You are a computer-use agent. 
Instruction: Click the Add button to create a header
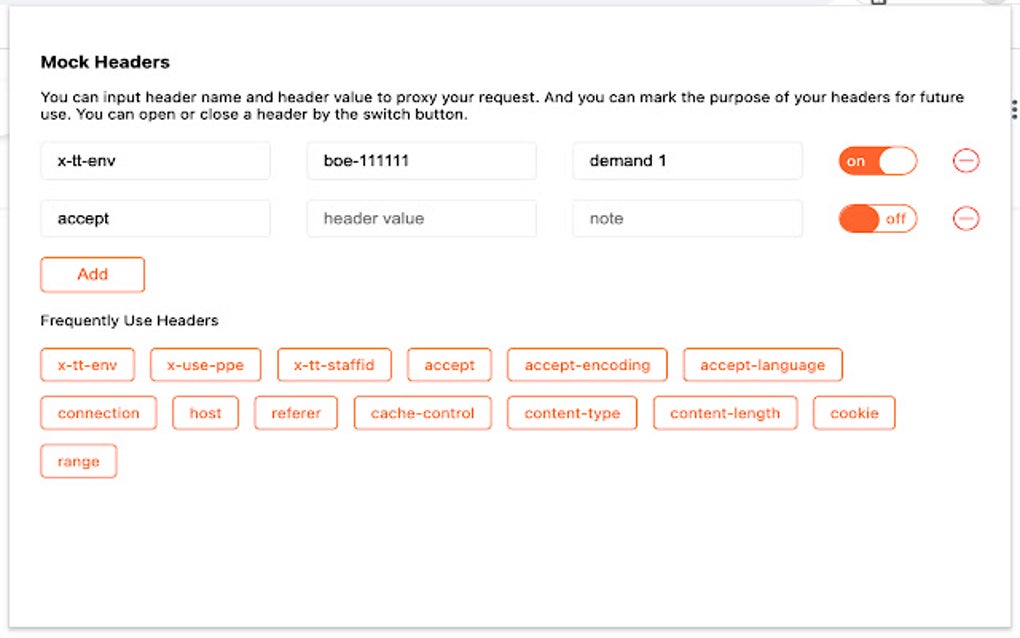click(x=92, y=274)
